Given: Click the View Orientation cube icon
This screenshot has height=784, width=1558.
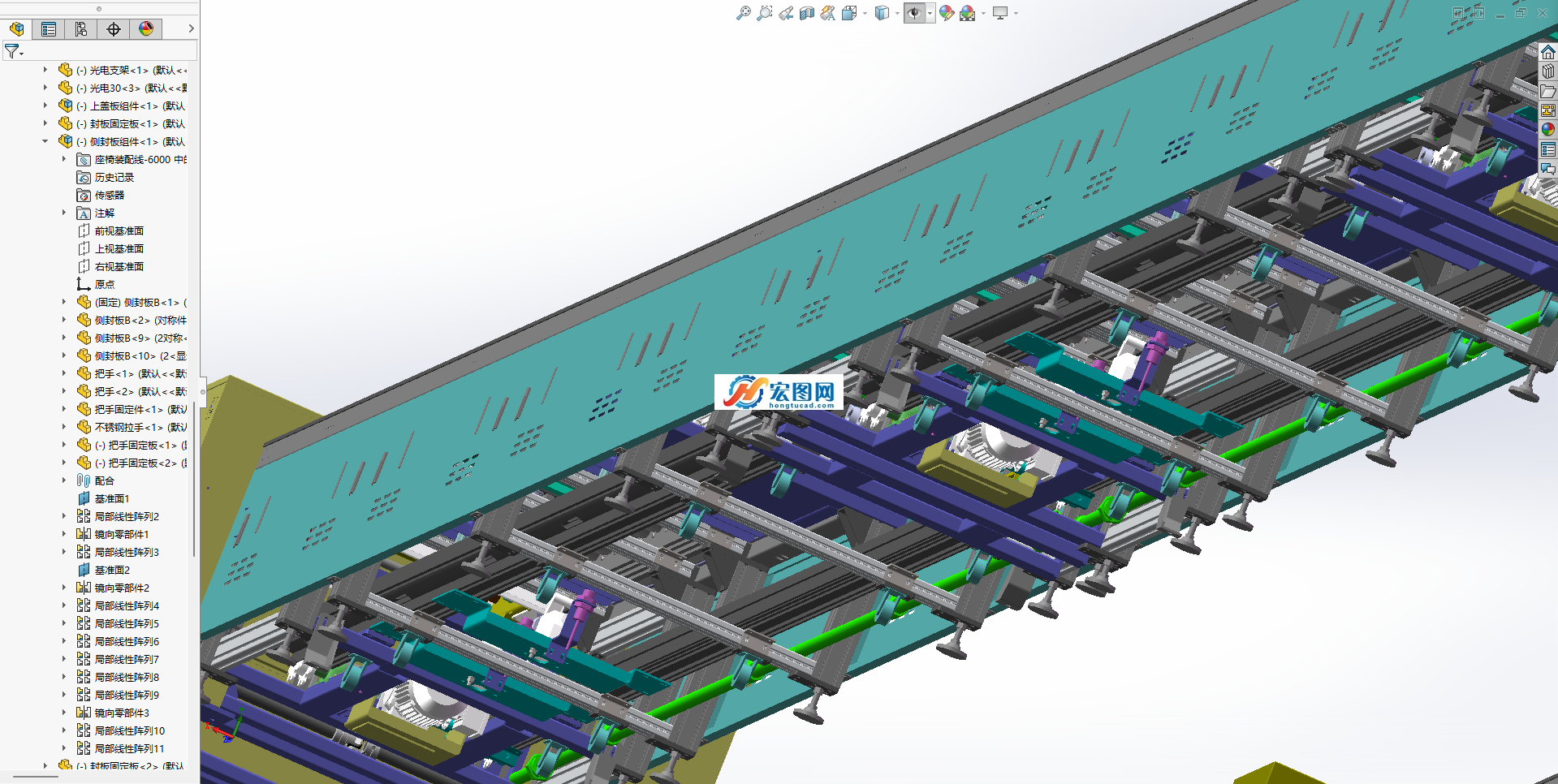Looking at the screenshot, I should (x=850, y=13).
